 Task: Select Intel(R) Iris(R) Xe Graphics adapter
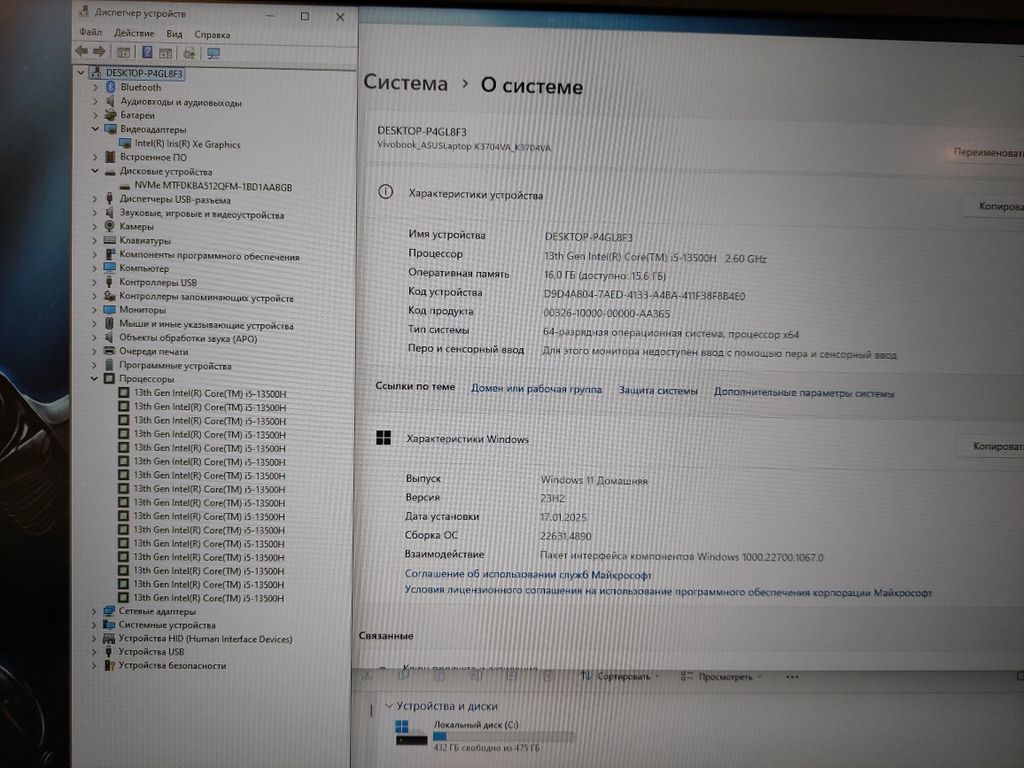point(187,144)
